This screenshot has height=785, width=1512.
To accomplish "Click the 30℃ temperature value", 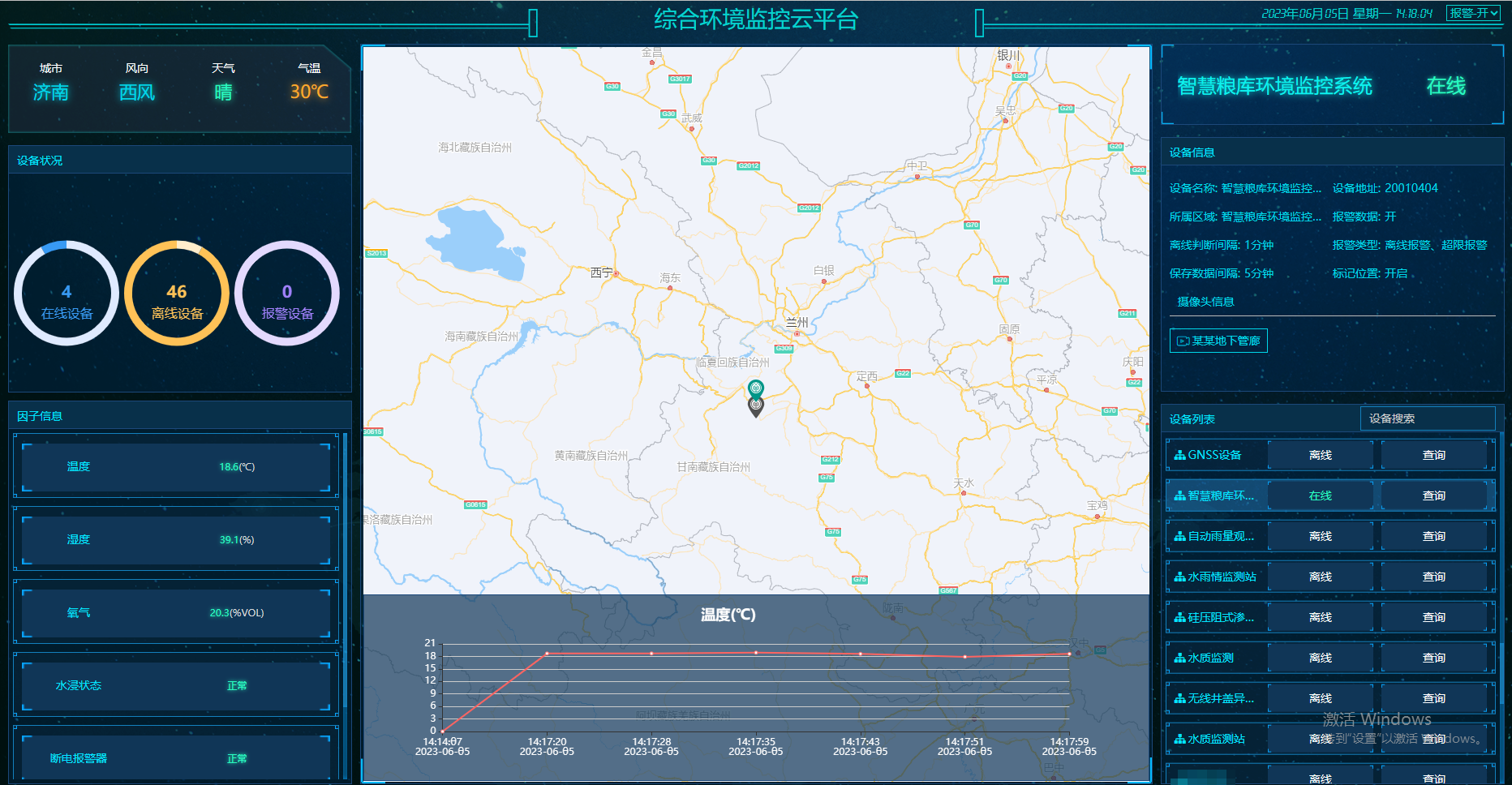I will [x=309, y=92].
